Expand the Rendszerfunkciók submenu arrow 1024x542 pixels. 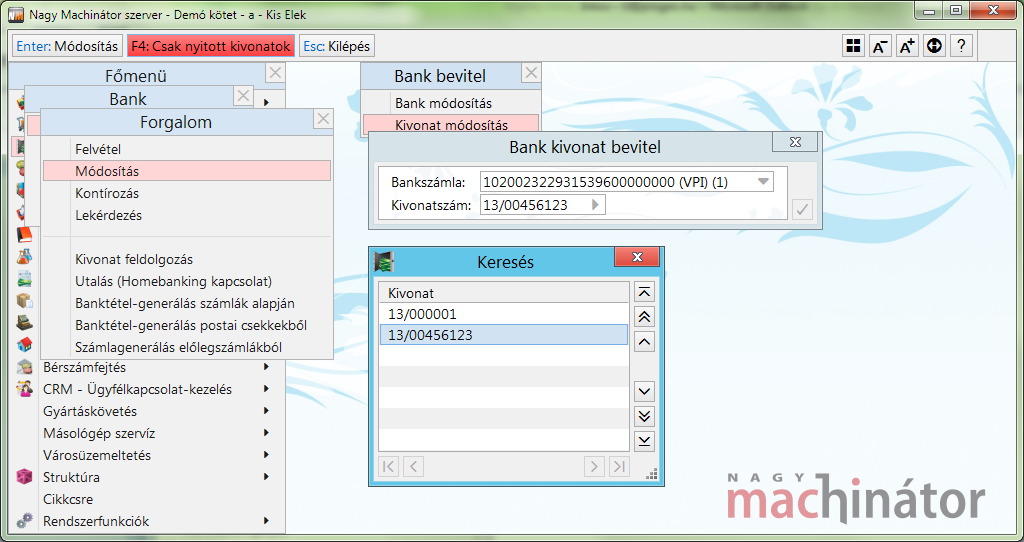[x=266, y=521]
